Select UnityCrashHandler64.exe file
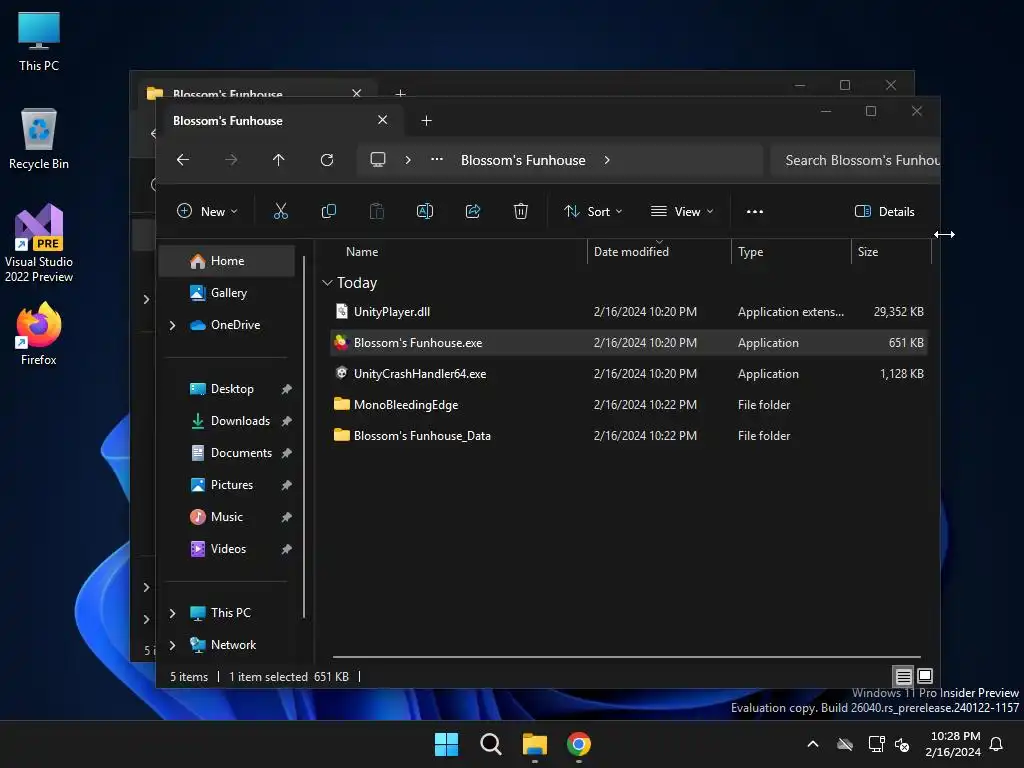 628,374
